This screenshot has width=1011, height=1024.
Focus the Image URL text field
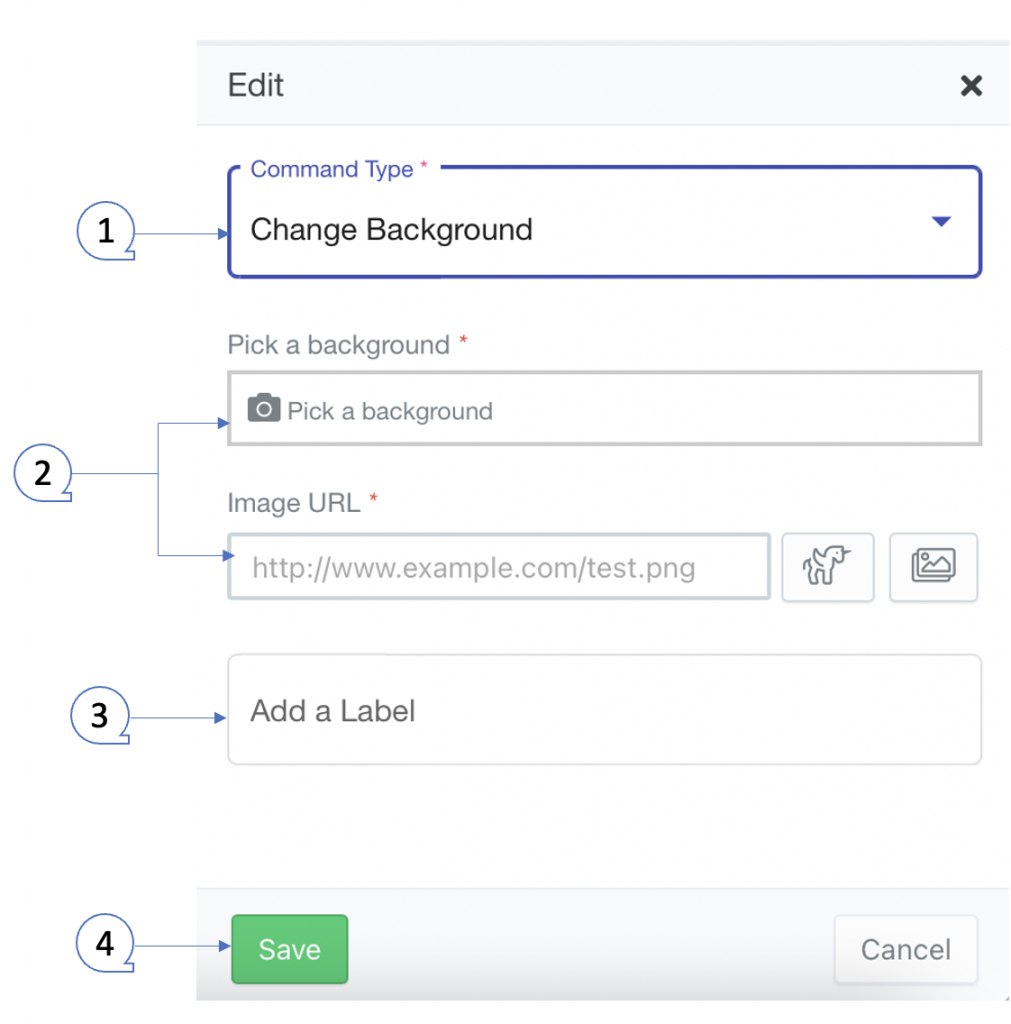tap(499, 567)
